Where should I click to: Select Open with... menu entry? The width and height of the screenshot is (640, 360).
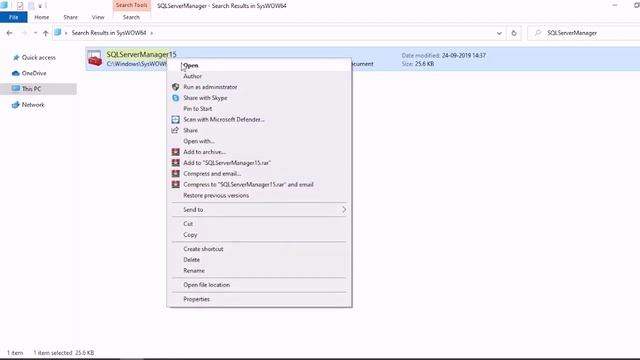(259, 141)
